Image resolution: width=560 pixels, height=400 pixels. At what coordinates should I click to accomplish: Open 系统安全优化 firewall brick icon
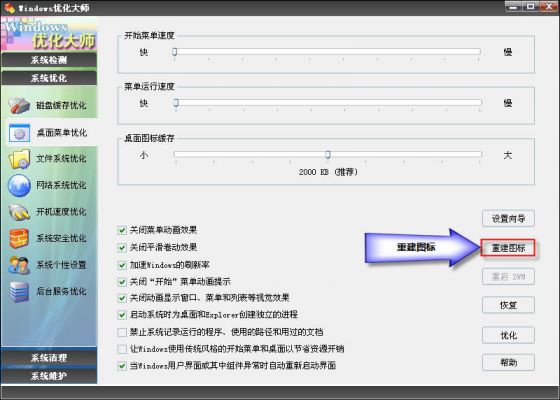click(19, 238)
